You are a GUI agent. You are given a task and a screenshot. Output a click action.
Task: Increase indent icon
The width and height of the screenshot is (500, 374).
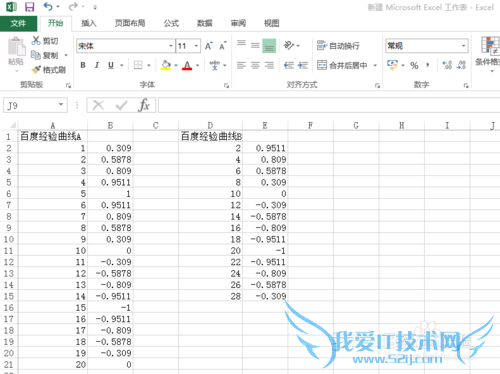click(303, 65)
